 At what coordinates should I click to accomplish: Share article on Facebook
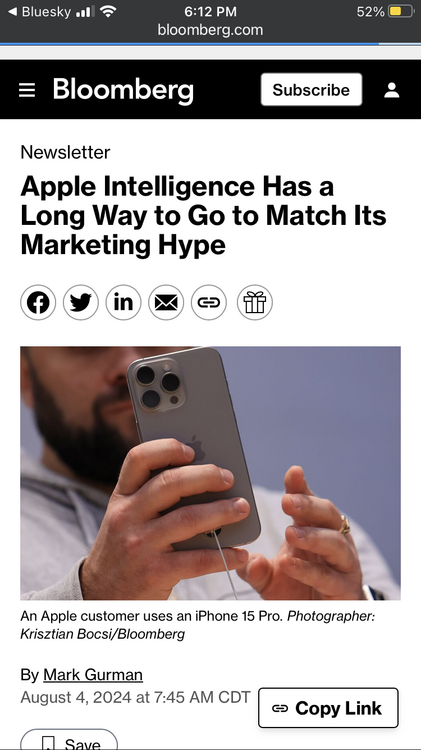click(x=38, y=302)
